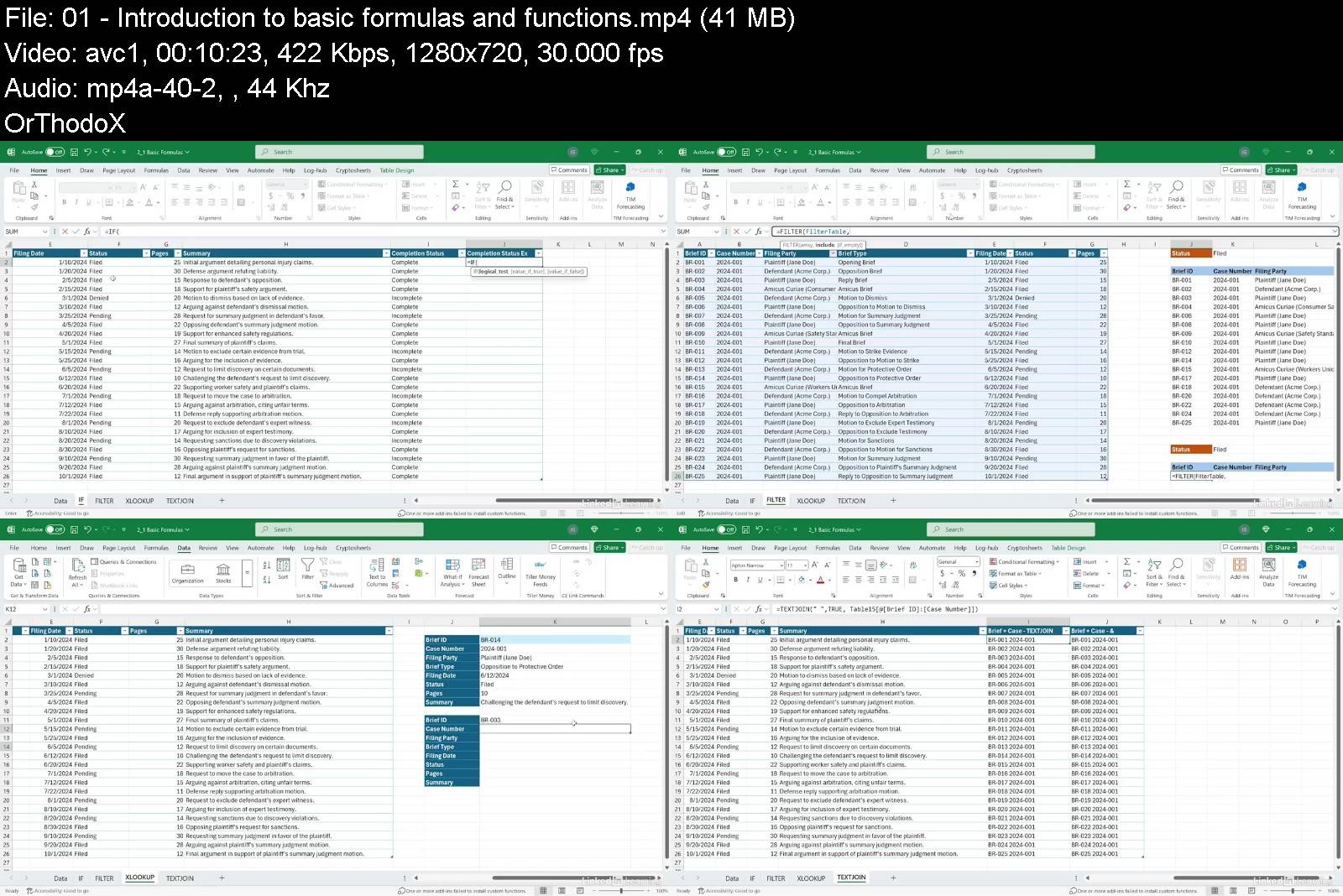Select Stocks data type in bottom-left window
The height and width of the screenshot is (896, 1343).
(x=223, y=573)
